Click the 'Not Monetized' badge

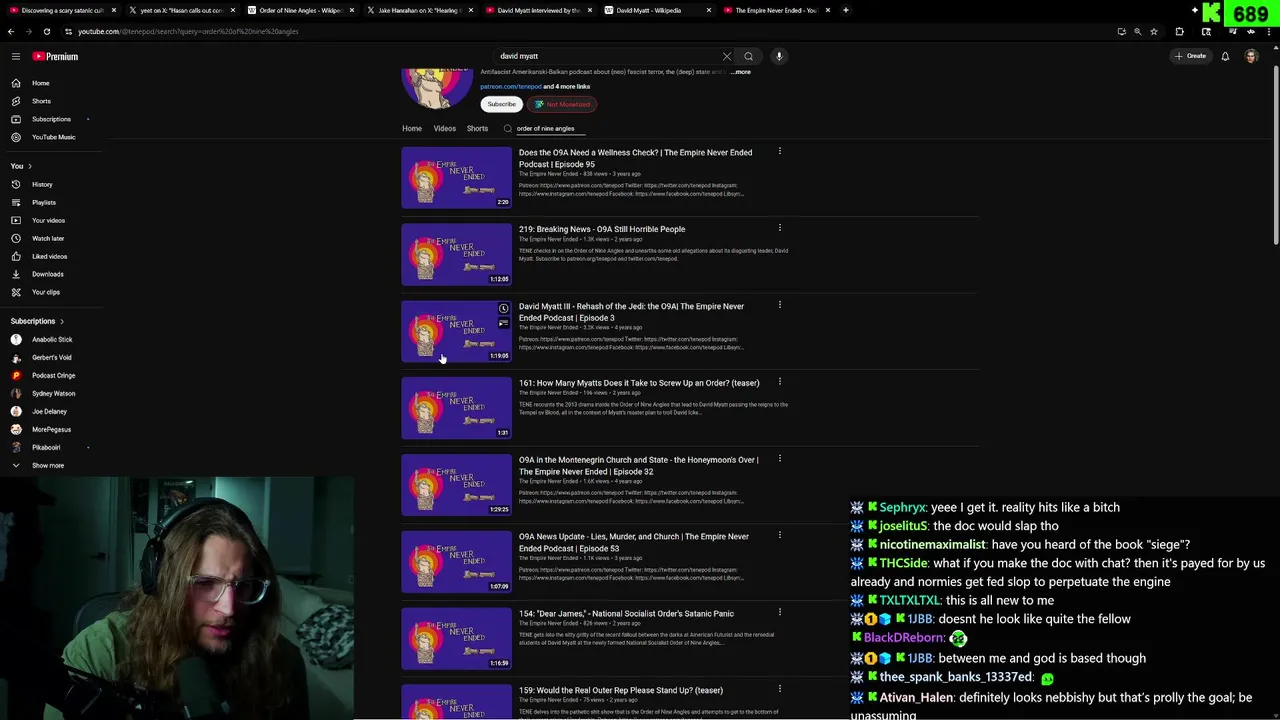[562, 104]
